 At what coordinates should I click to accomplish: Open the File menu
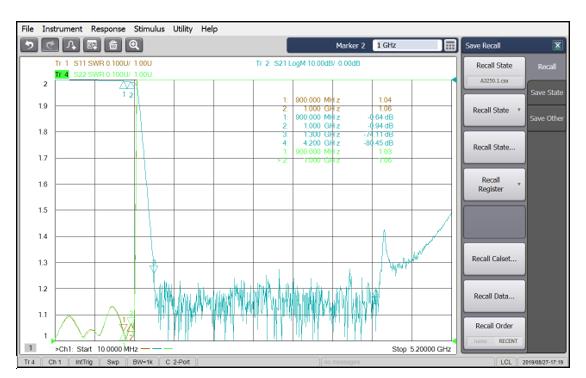point(27,29)
